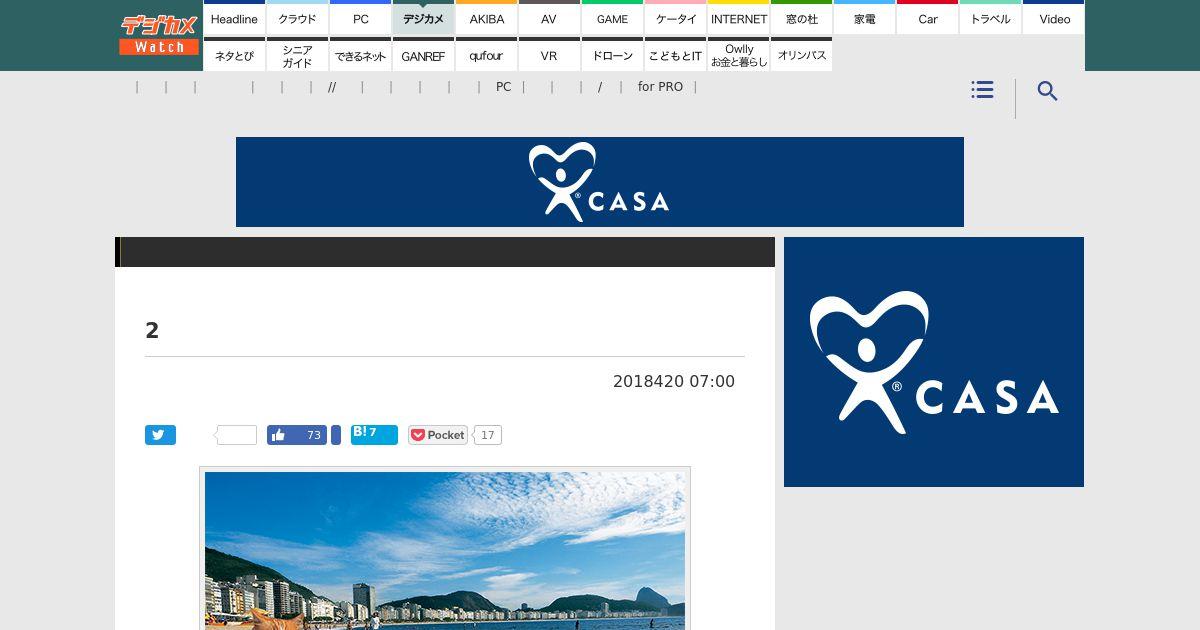Open the 家電 site tab
Image resolution: width=1200 pixels, height=630 pixels.
[864, 18]
